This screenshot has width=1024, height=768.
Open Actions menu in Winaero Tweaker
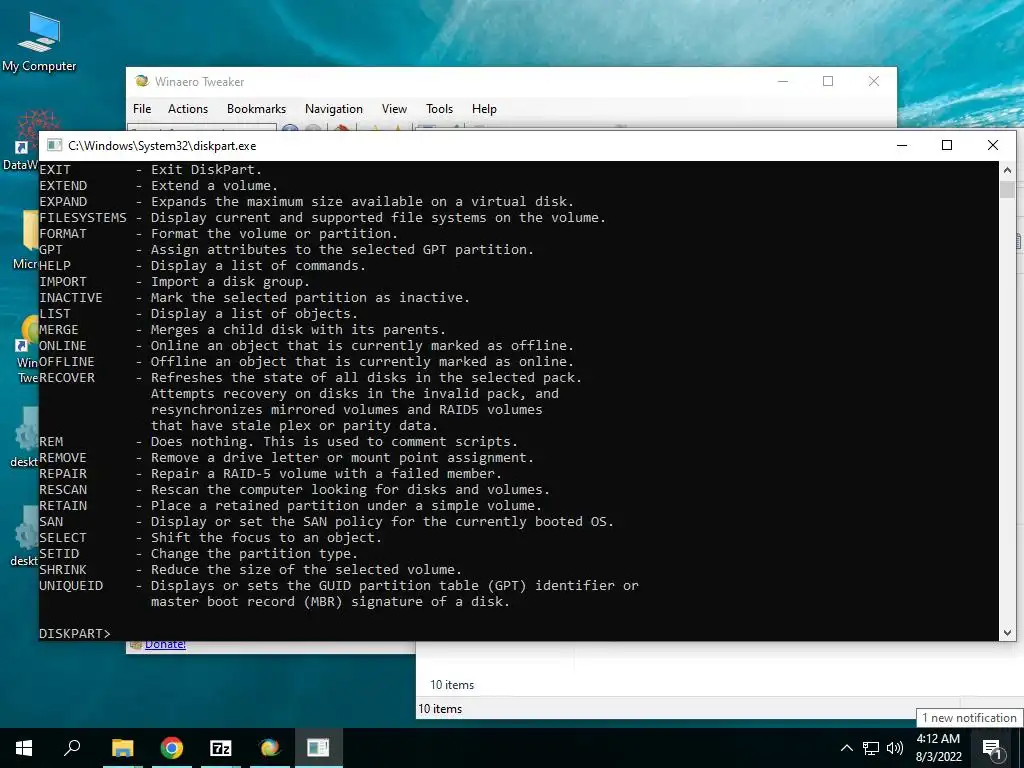click(188, 109)
